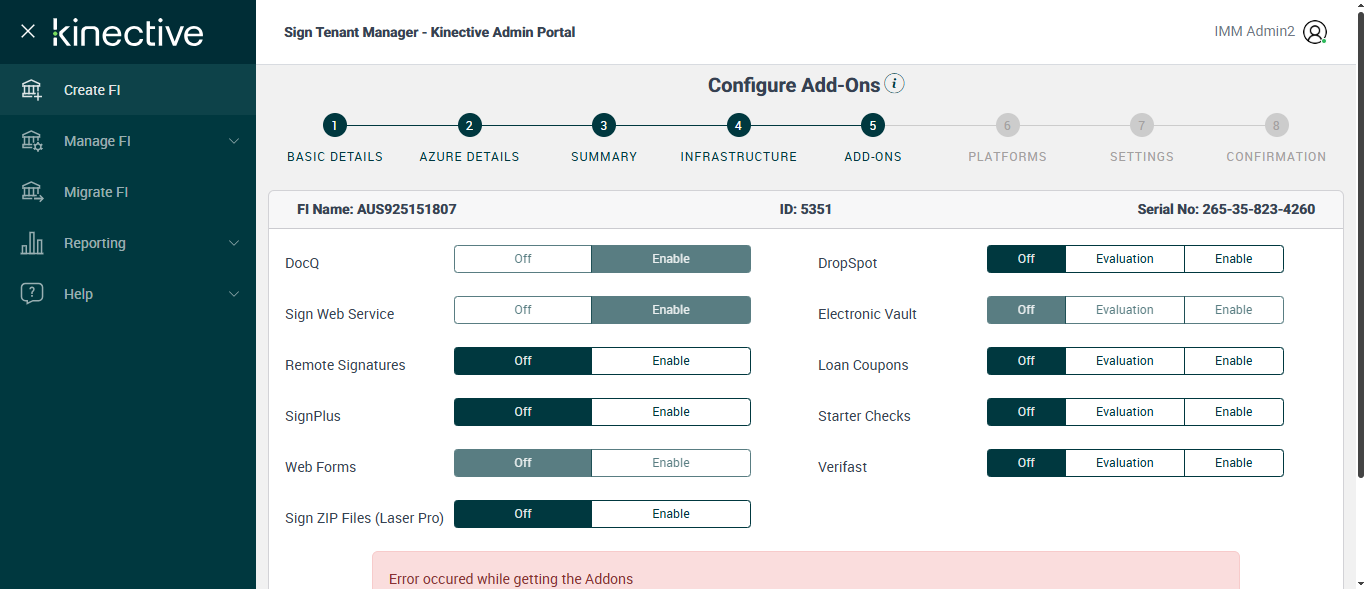
Task: Set Electronic Vault to Evaluation
Action: point(1125,310)
